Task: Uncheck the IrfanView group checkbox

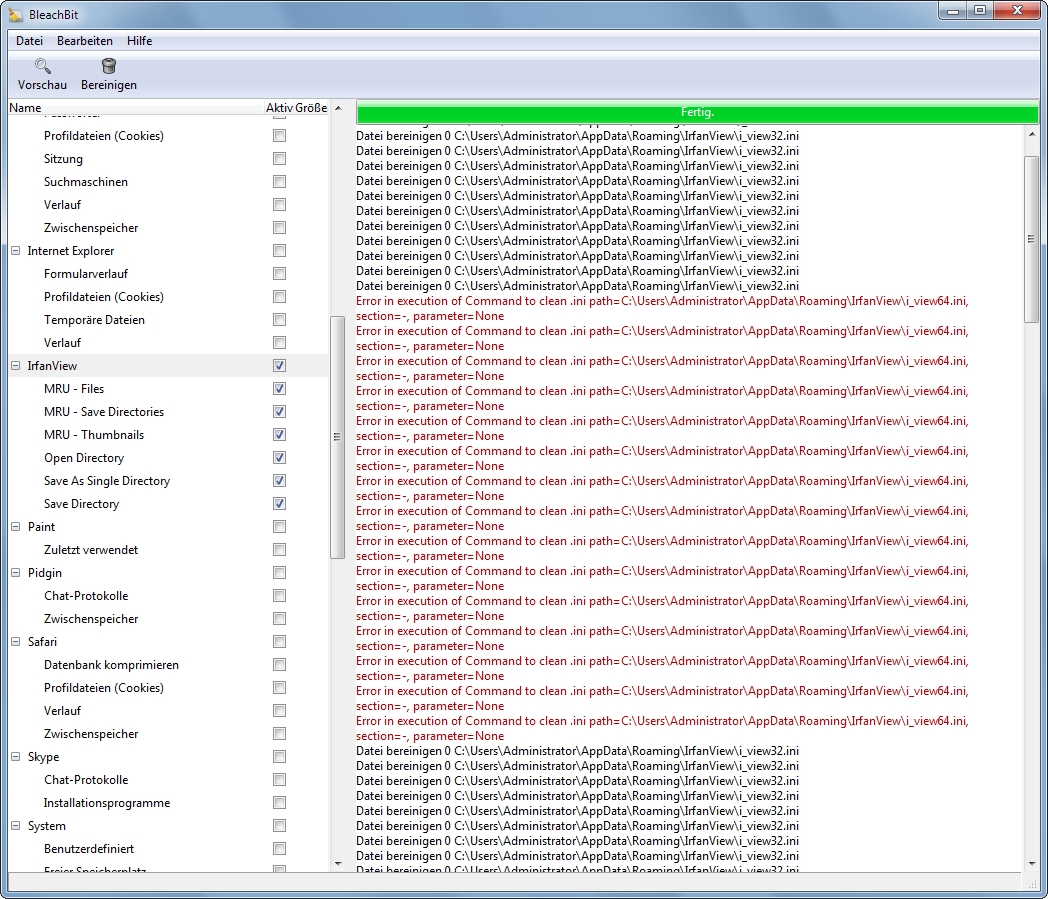Action: [x=279, y=366]
